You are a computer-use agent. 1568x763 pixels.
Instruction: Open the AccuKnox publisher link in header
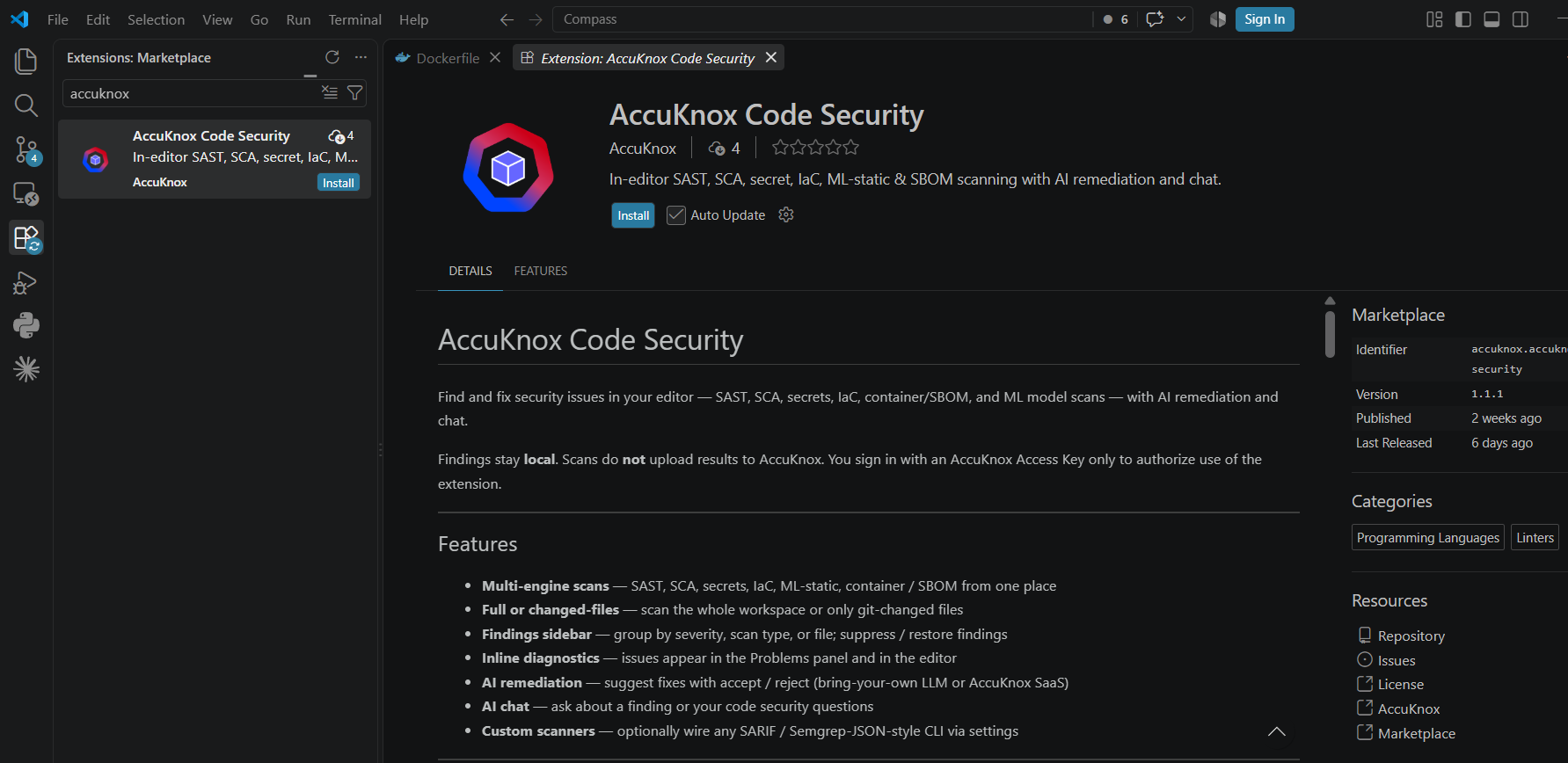(643, 149)
